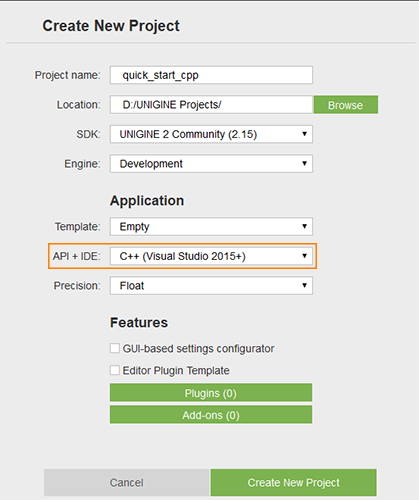The height and width of the screenshot is (500, 419).
Task: Open the Add-ons (0) list
Action: pos(211,415)
